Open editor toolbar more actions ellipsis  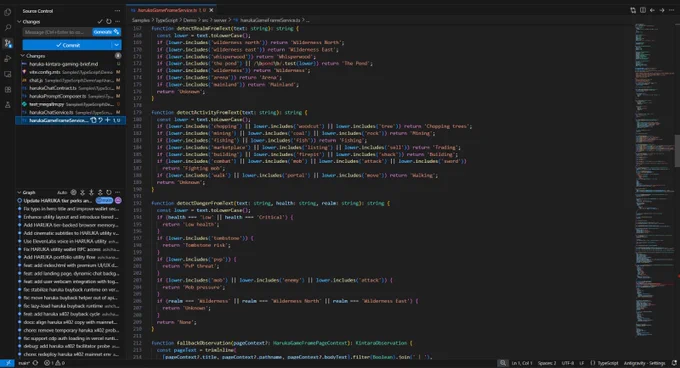coord(672,10)
